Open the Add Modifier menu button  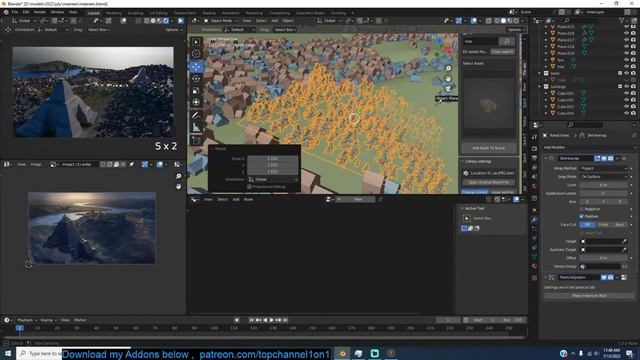coord(588,147)
